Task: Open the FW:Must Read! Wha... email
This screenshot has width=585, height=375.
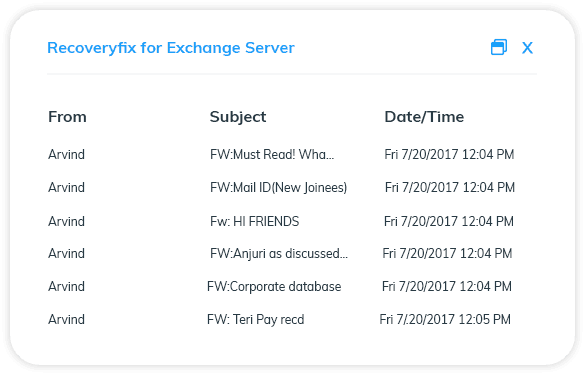Action: point(272,154)
